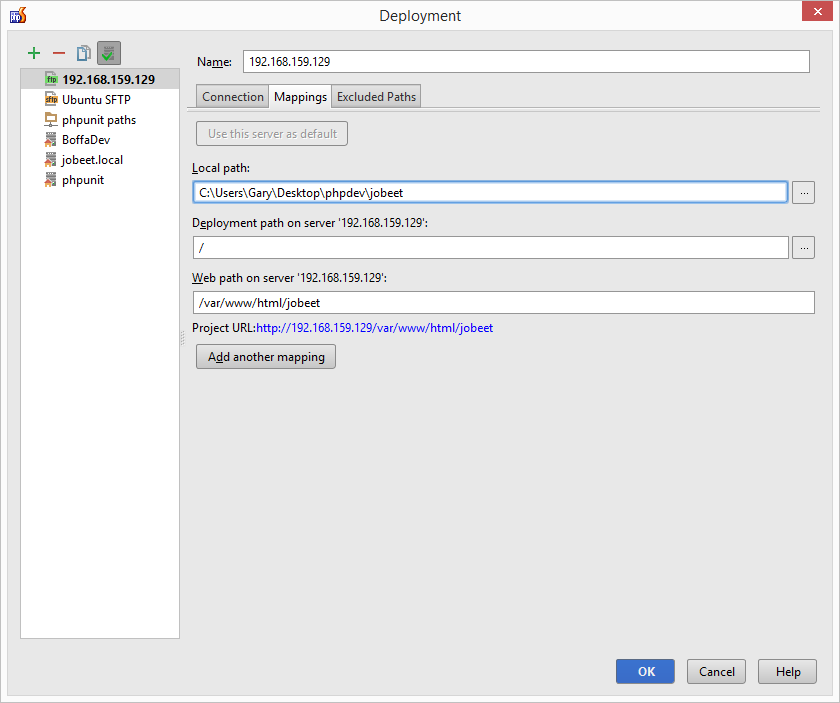Switch to the Excluded Paths tab
This screenshot has height=703, width=840.
[376, 96]
